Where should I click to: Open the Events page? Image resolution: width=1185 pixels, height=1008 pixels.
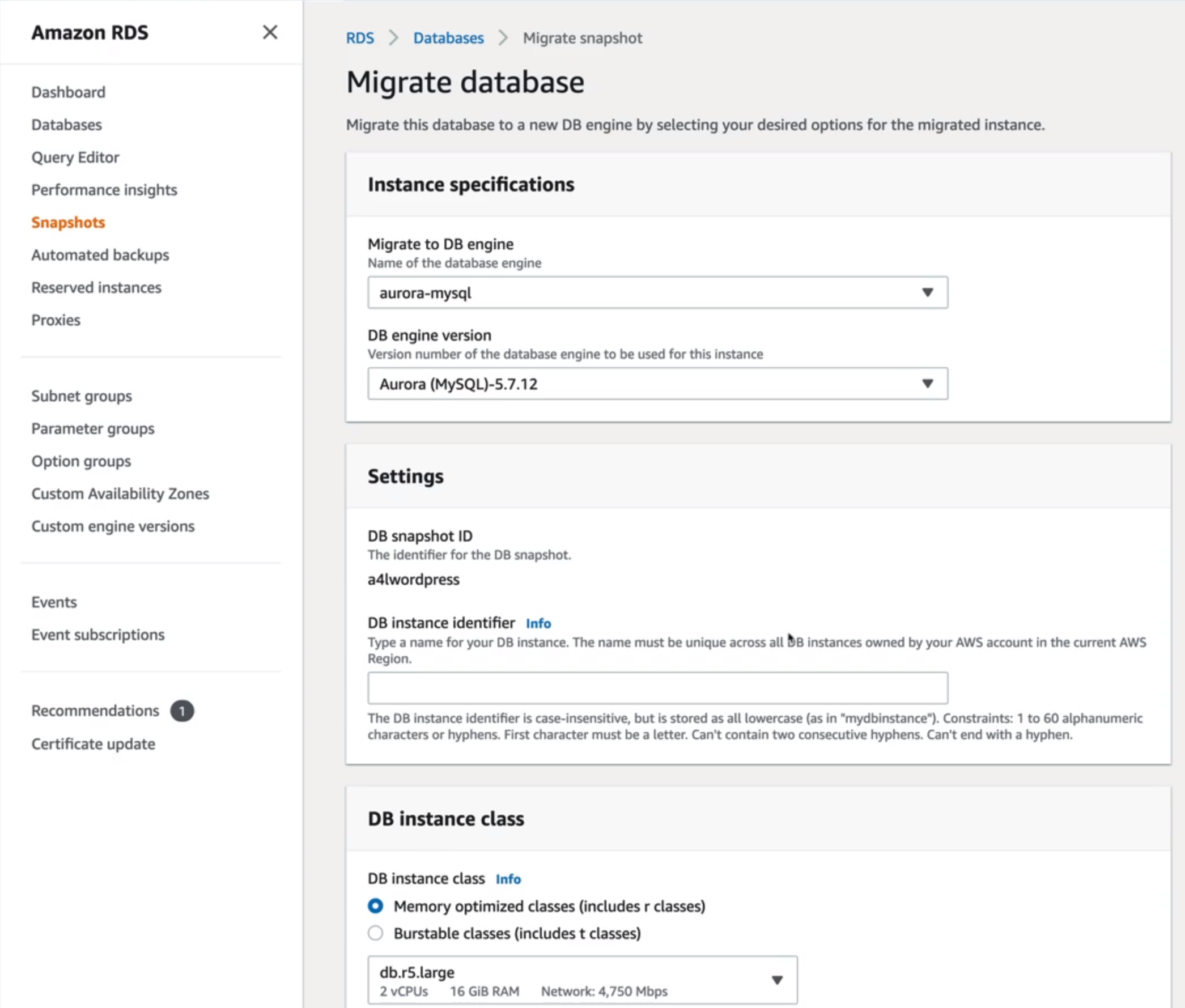point(54,601)
